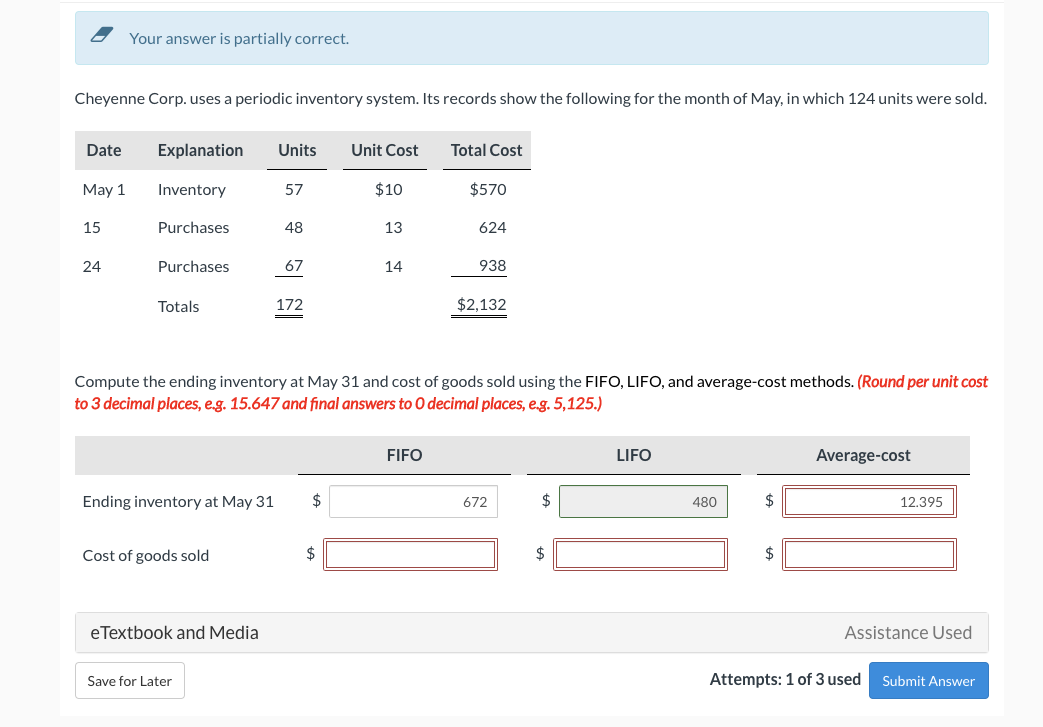Viewport: 1043px width, 727px height.
Task: Click the unit cost 14 cell
Action: click(393, 266)
